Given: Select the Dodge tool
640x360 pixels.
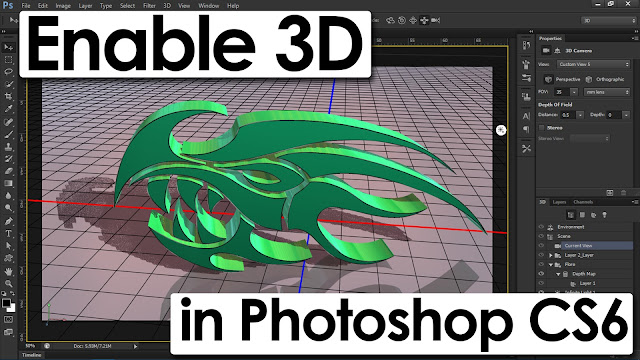Looking at the screenshot, I should pyautogui.click(x=8, y=208).
